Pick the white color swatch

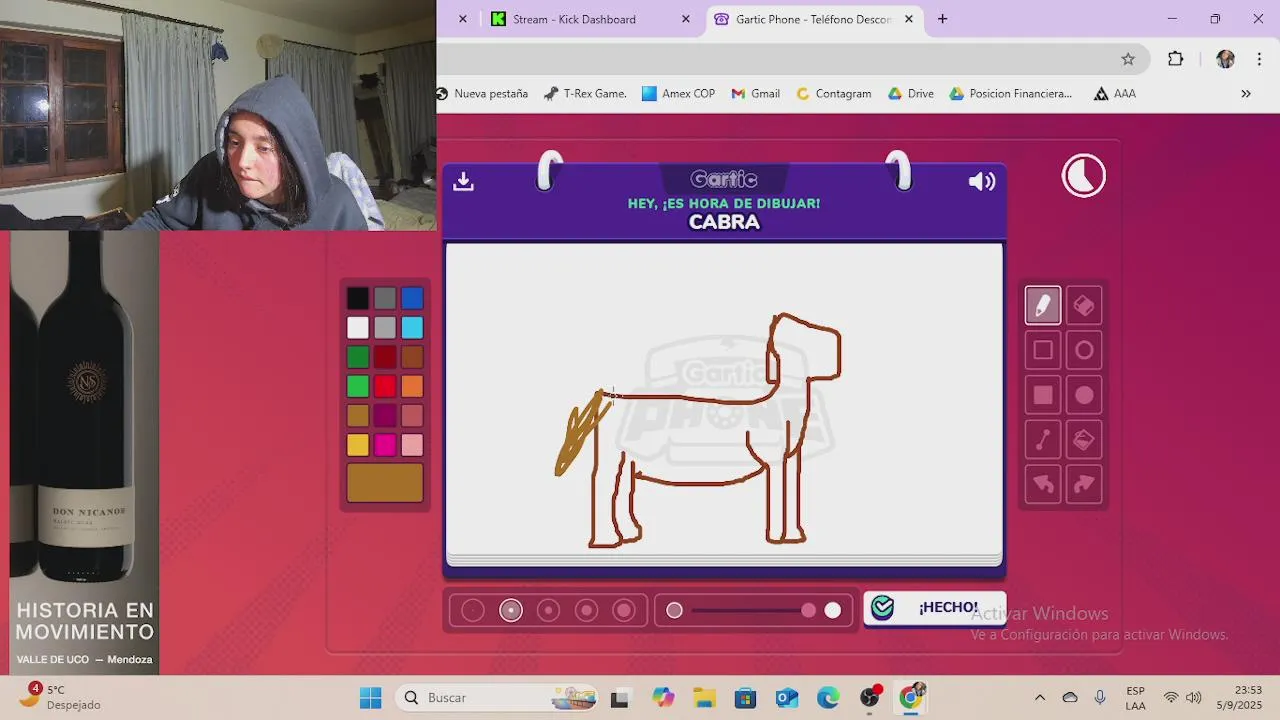[358, 327]
